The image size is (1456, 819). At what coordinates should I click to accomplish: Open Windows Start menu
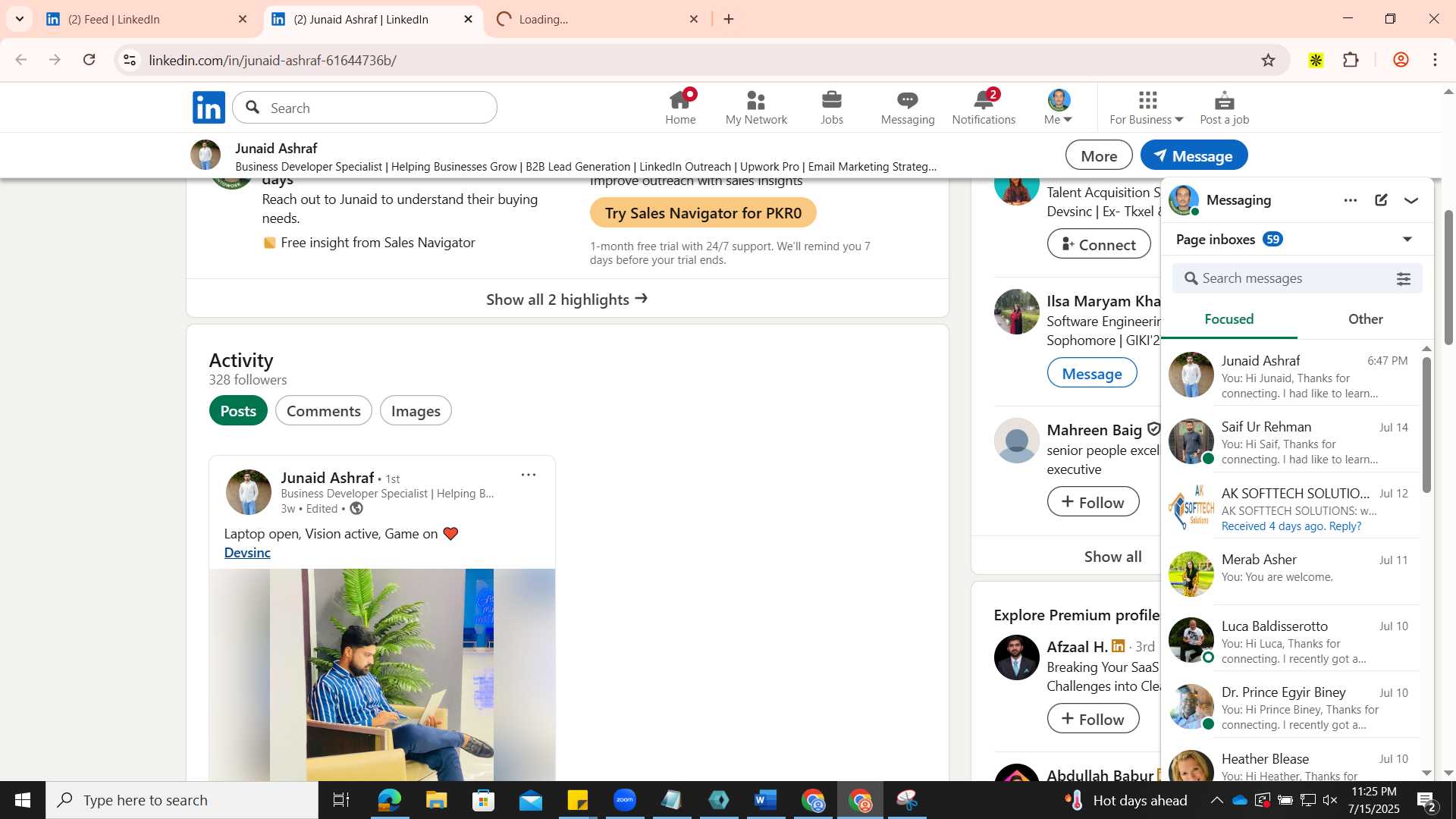click(22, 800)
